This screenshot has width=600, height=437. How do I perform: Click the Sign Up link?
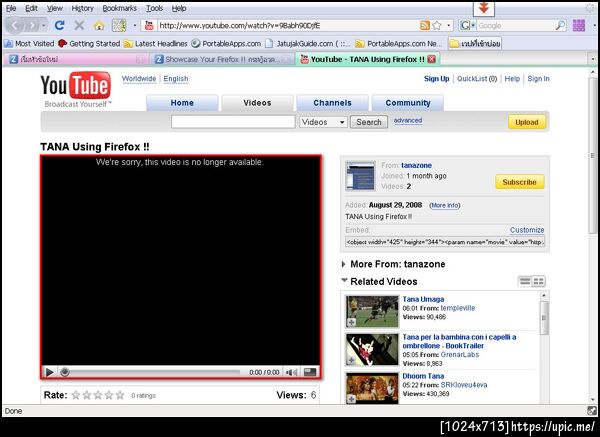436,78
